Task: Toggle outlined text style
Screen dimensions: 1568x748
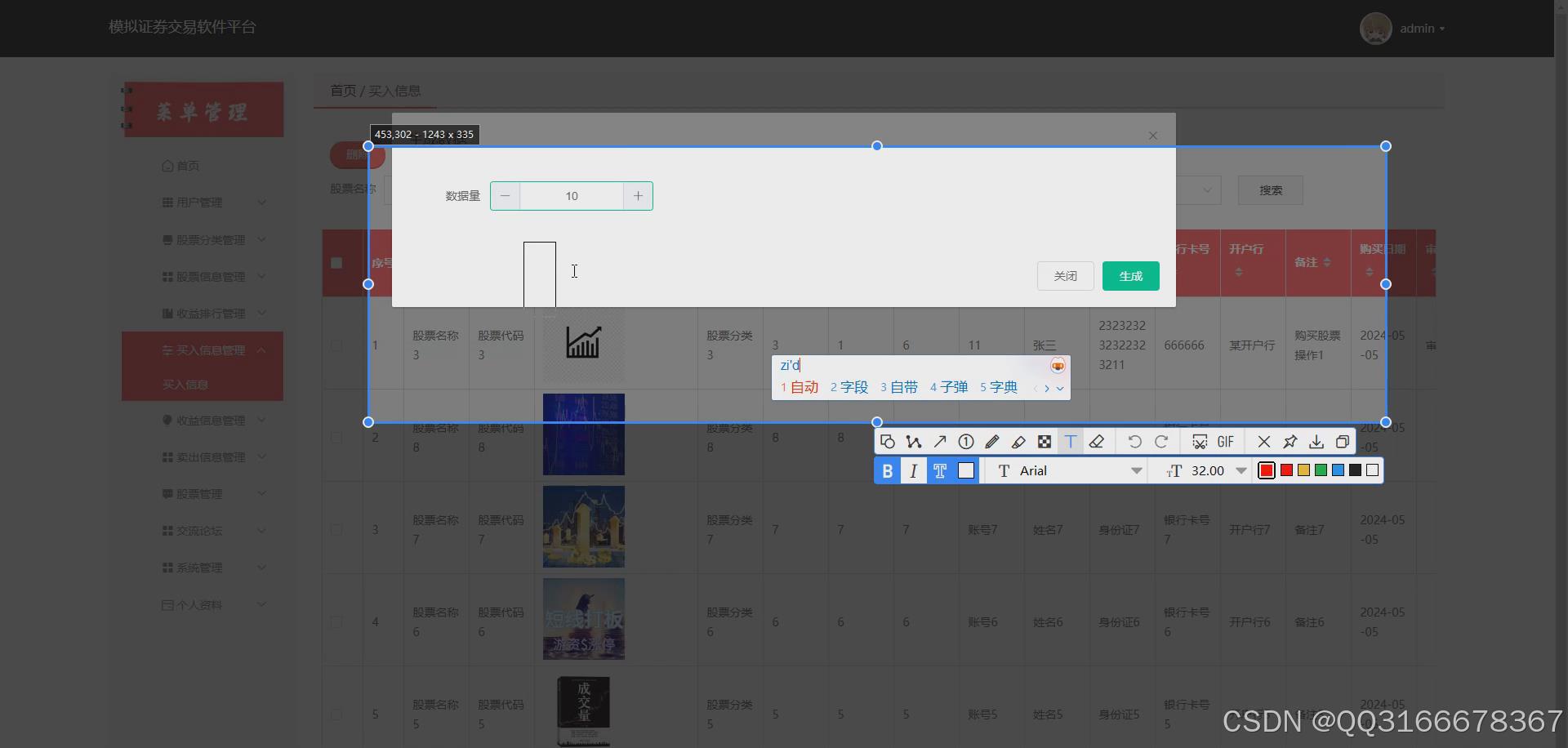Action: tap(940, 470)
